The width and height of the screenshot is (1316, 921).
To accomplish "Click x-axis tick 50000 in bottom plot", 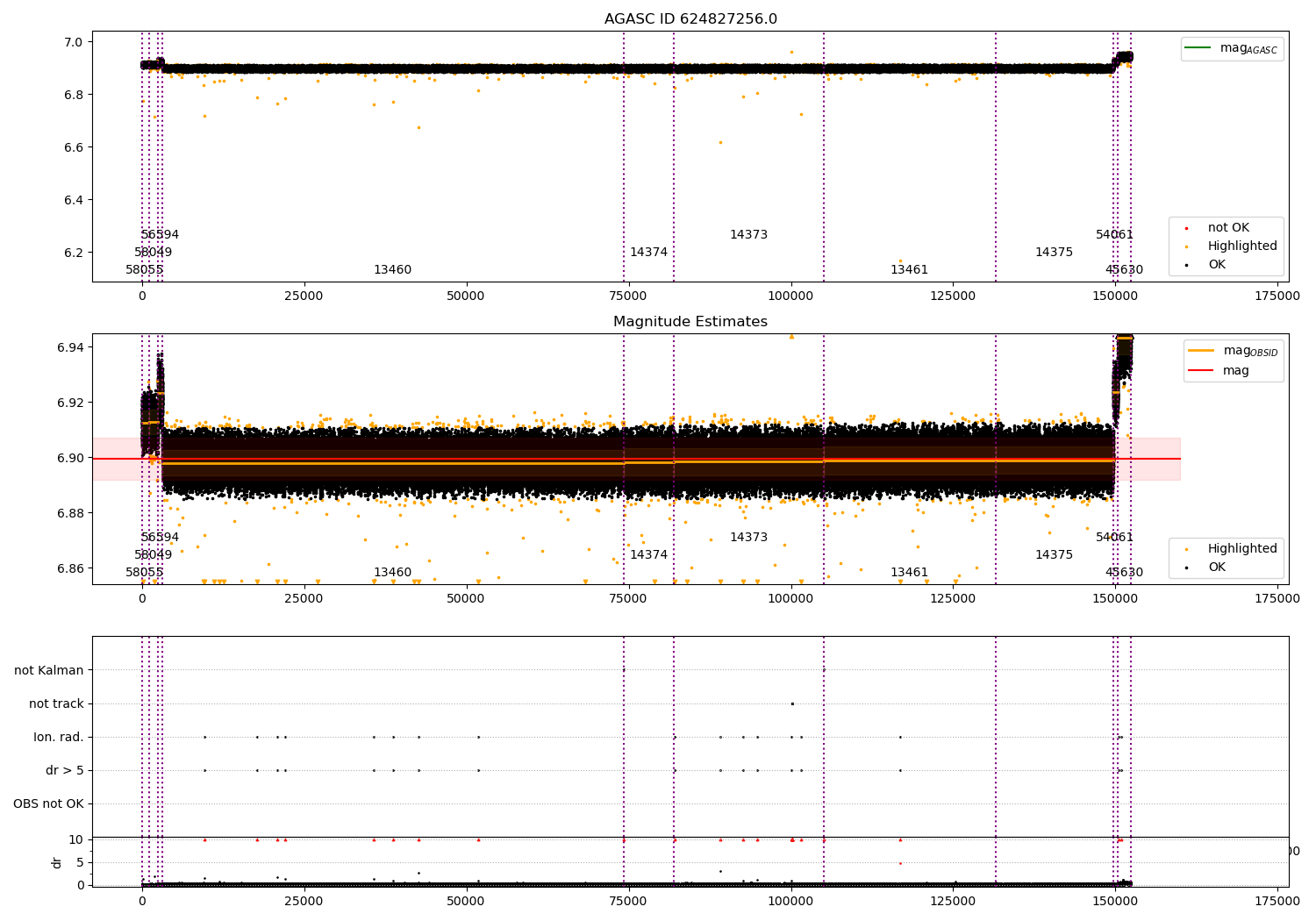I will (466, 902).
